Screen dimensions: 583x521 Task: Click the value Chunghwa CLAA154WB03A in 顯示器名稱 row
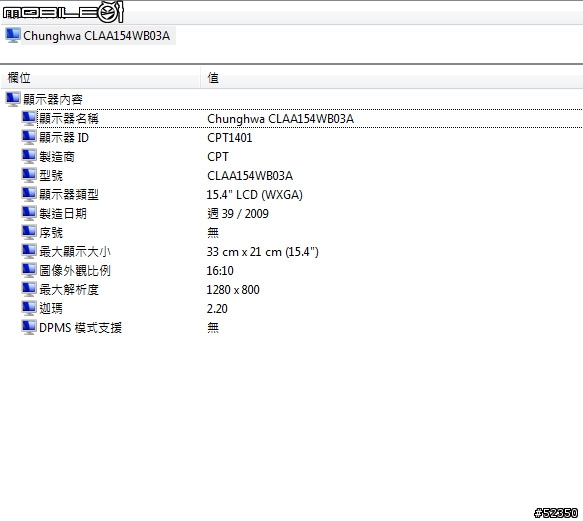(280, 119)
